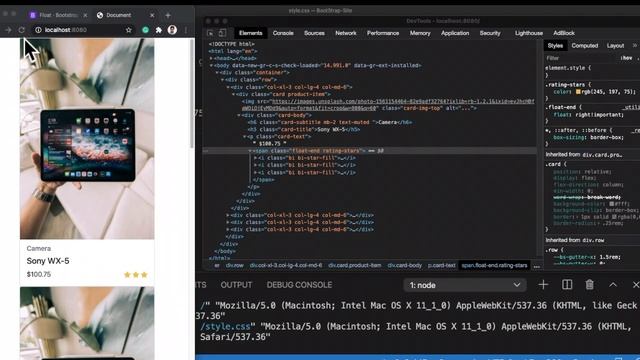Click the site info icon beside localhost
The image size is (640, 360).
[x=38, y=30]
